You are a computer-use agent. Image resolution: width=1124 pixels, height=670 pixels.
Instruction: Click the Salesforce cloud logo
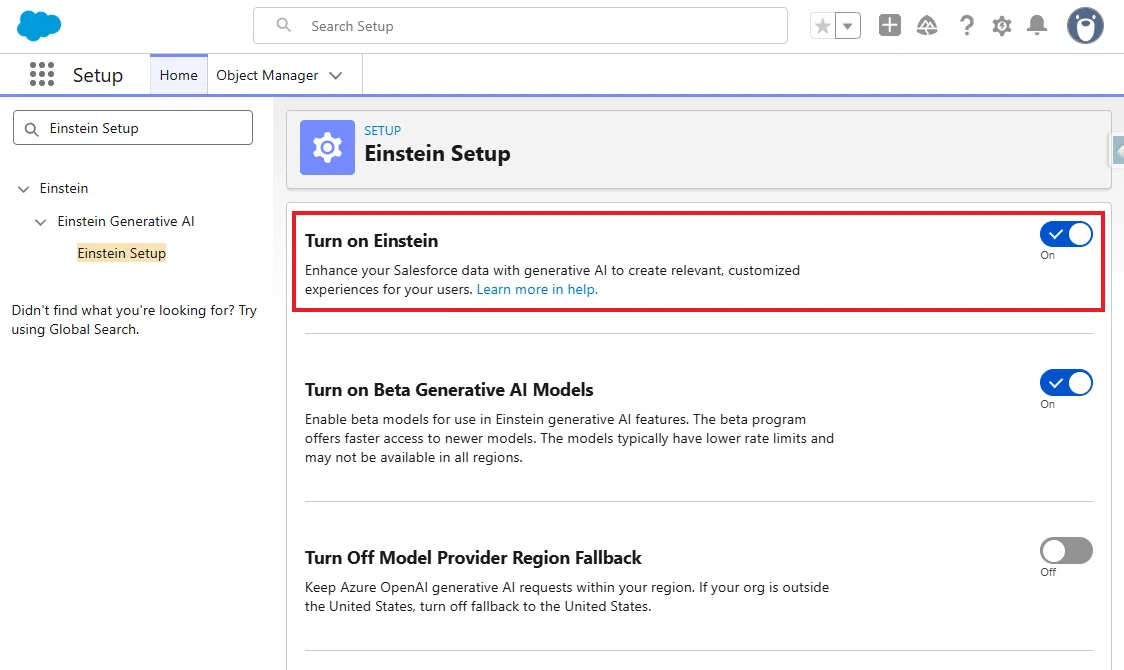[x=39, y=26]
